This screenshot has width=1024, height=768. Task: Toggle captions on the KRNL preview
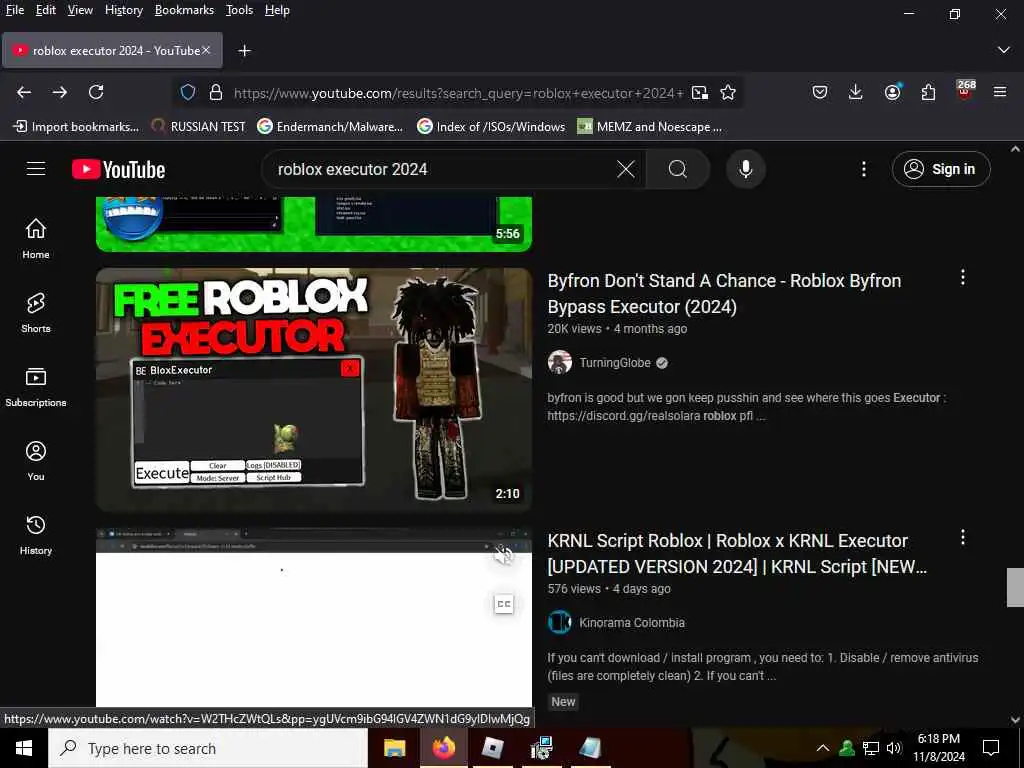[504, 604]
